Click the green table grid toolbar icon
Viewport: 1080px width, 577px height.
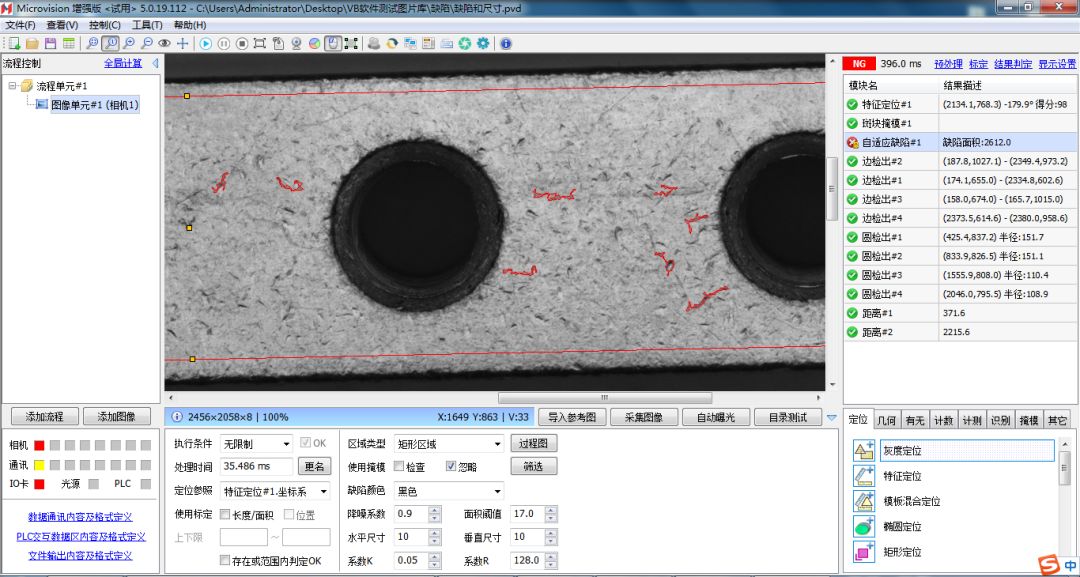coord(69,43)
